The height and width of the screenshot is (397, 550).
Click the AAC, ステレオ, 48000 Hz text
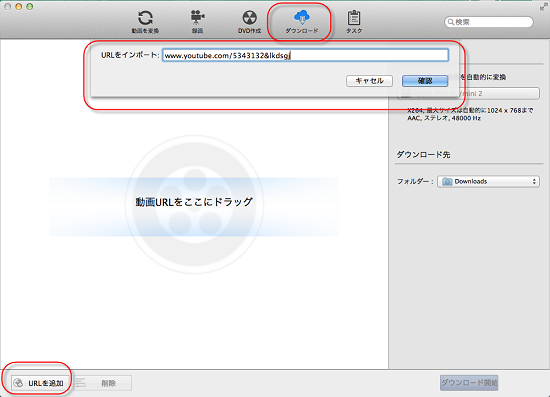[444, 118]
